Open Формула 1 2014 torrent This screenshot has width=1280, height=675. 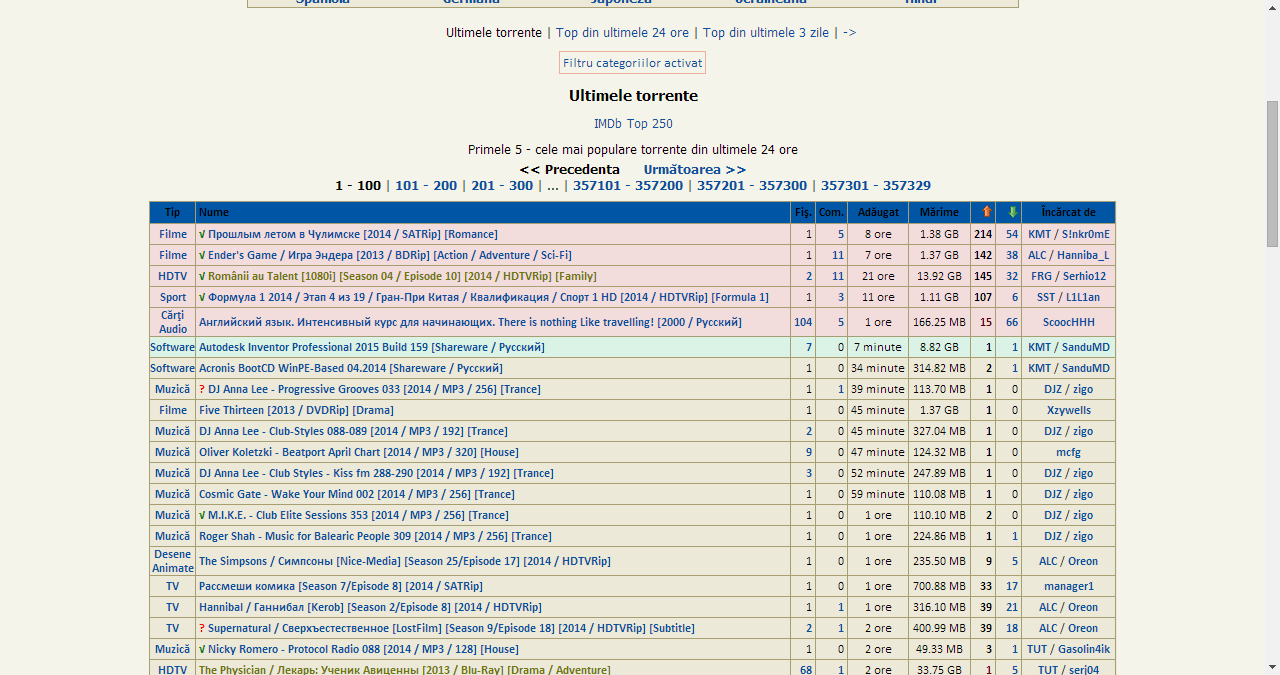(488, 297)
